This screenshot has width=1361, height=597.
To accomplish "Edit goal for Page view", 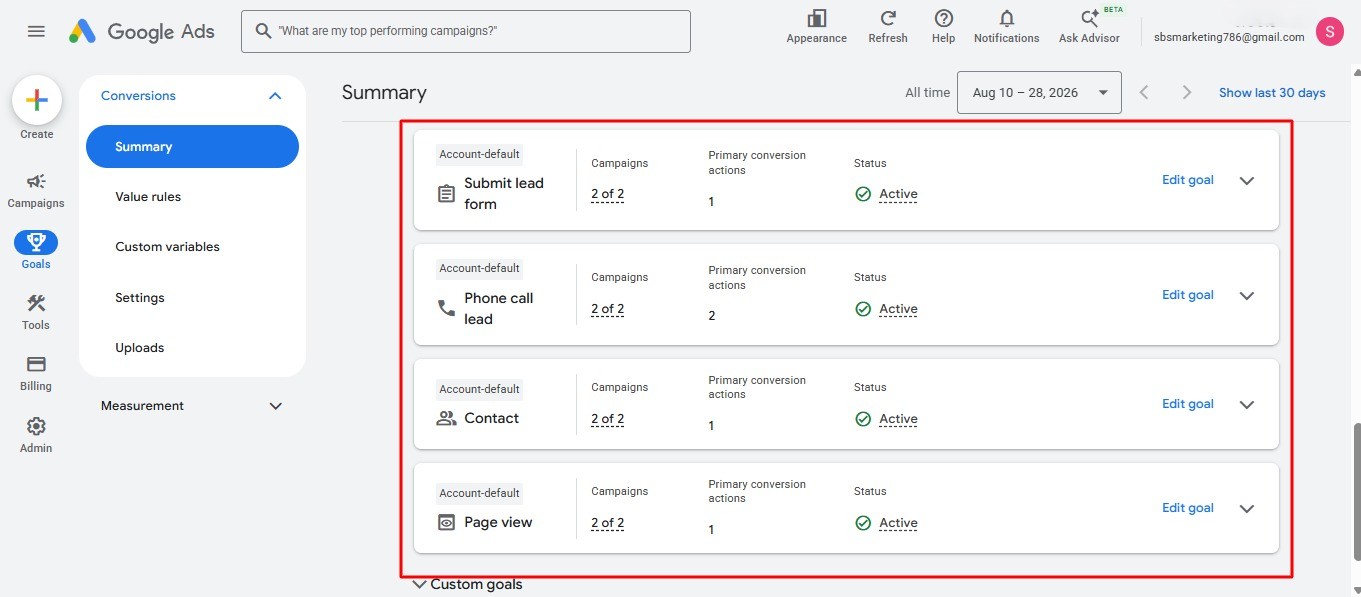I will [1187, 508].
